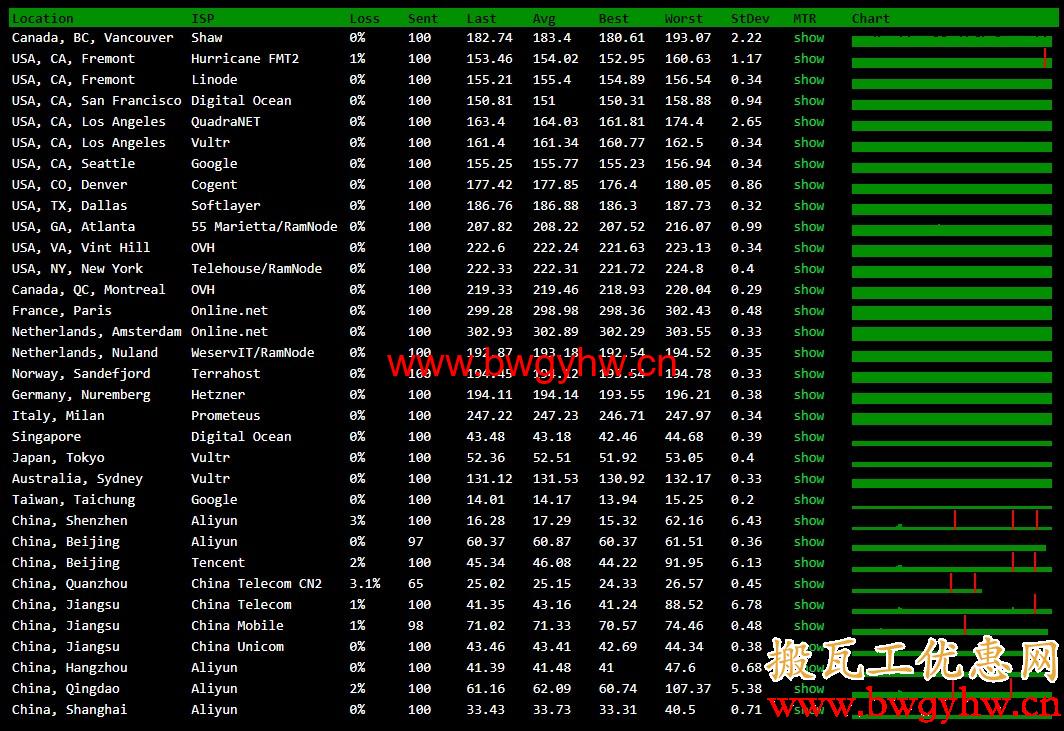The width and height of the screenshot is (1064, 731).
Task: Open show link for Italy Milan Prometeus
Action: pos(809,416)
